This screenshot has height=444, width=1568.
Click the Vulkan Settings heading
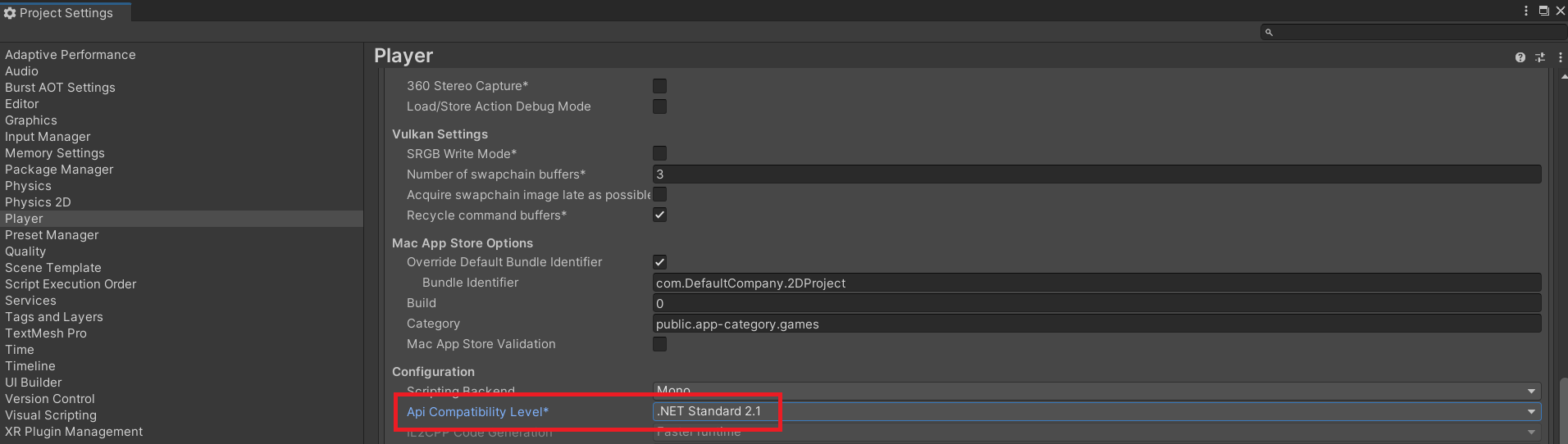[440, 134]
